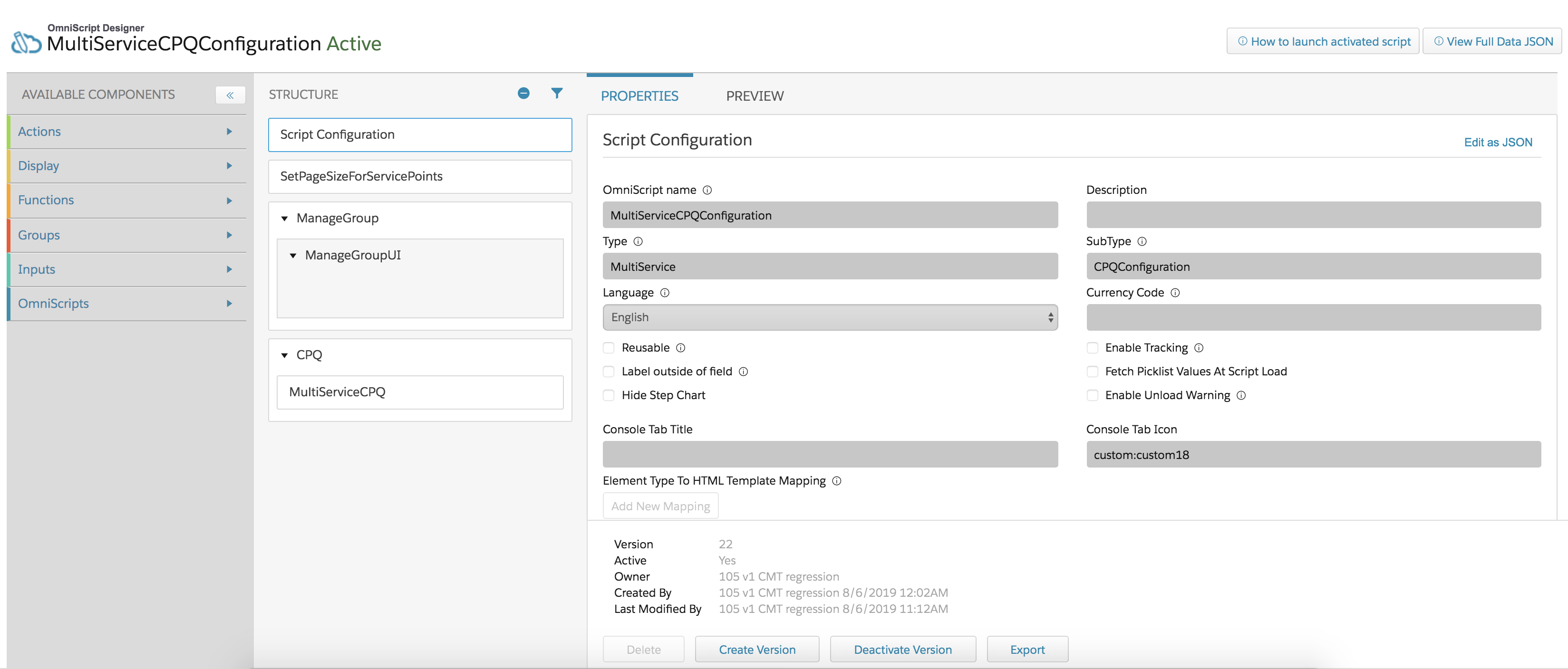The height and width of the screenshot is (669, 1568).
Task: Show info icon next to Language
Action: pos(665,293)
